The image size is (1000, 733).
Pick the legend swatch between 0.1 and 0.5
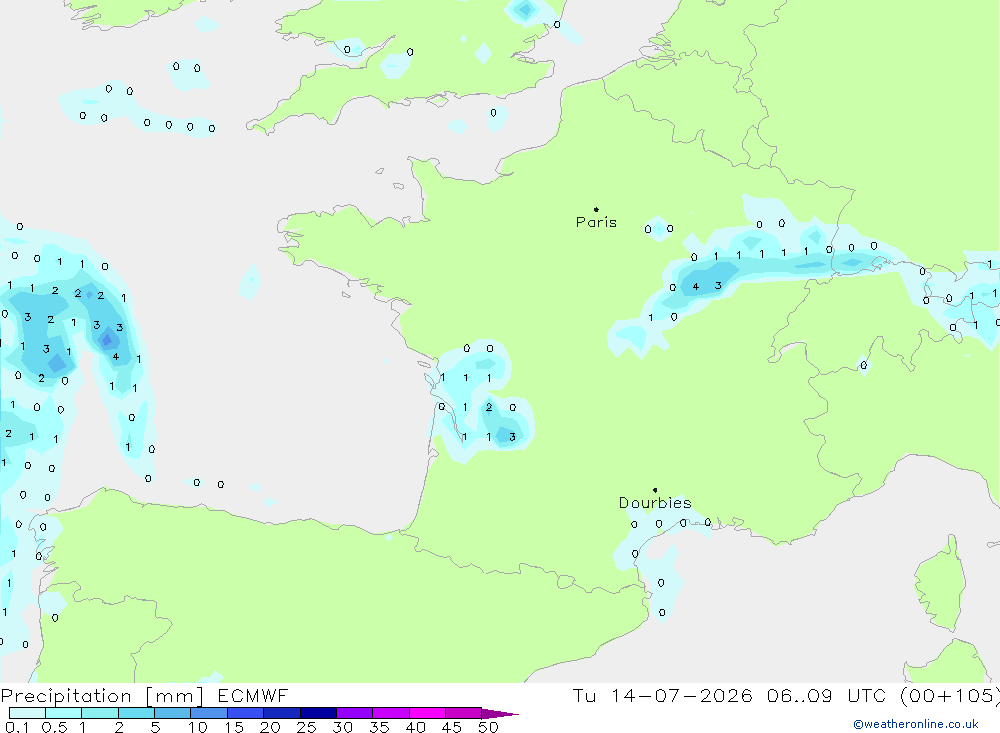pyautogui.click(x=27, y=713)
